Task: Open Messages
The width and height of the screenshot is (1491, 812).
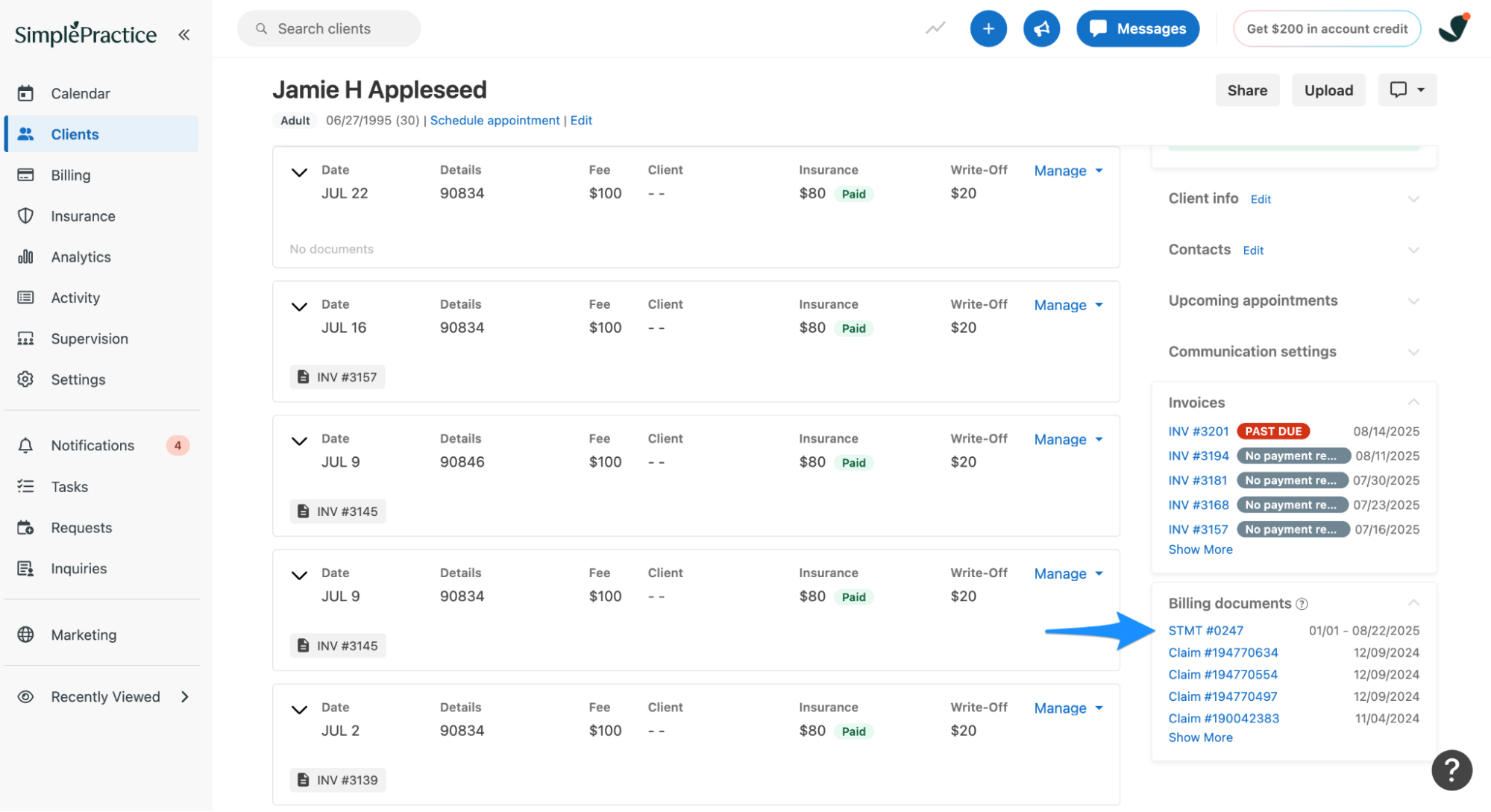Action: pyautogui.click(x=1137, y=28)
